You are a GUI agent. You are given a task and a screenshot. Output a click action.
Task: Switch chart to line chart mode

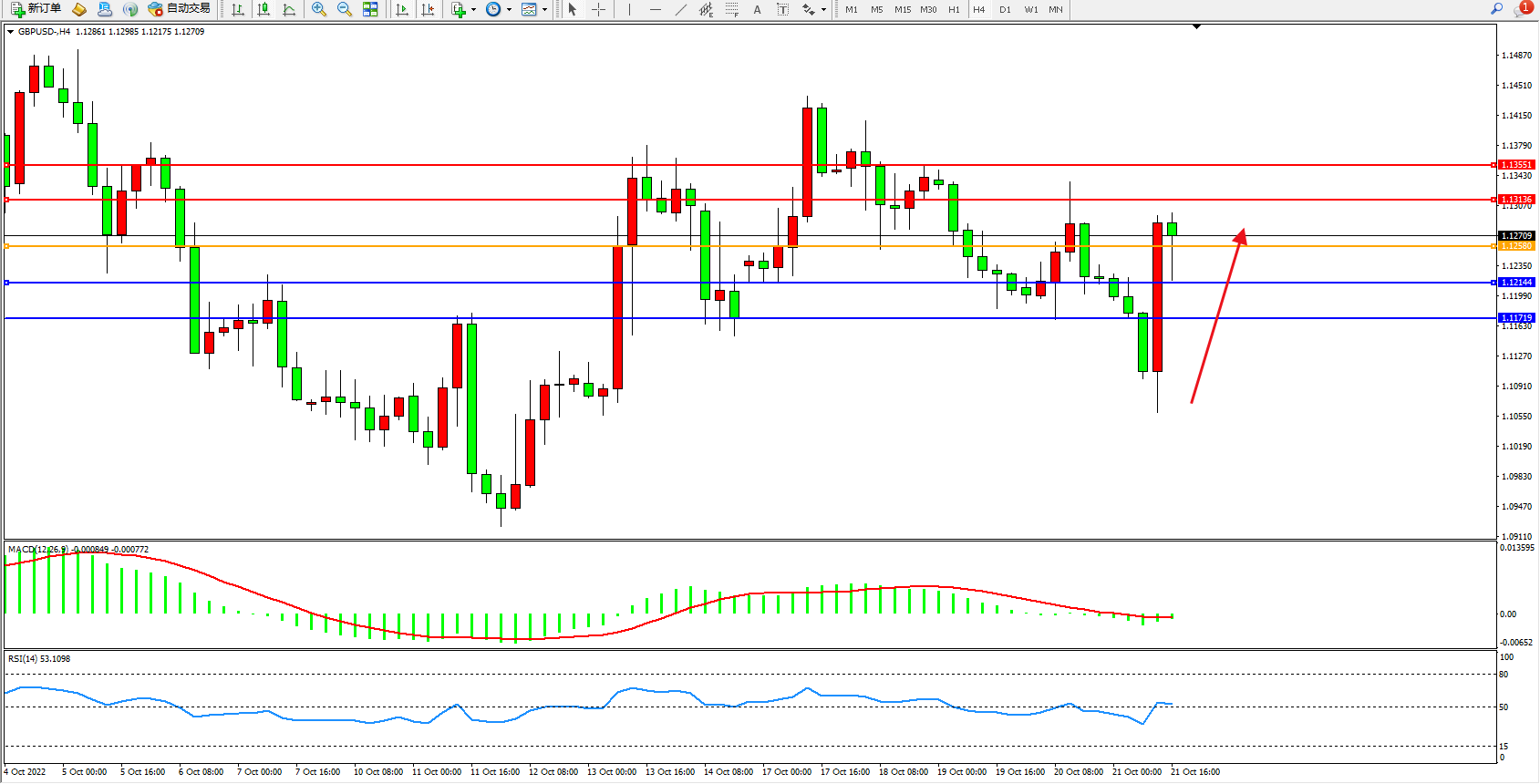(289, 9)
